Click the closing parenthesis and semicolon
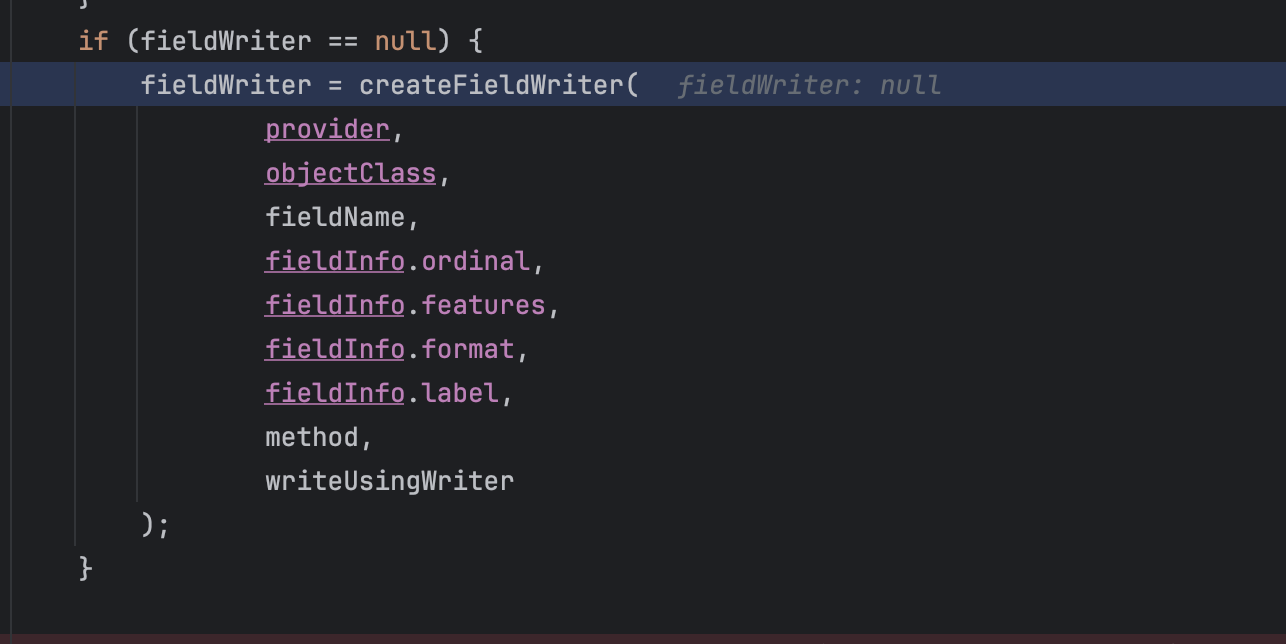This screenshot has width=1286, height=644. click(x=156, y=525)
